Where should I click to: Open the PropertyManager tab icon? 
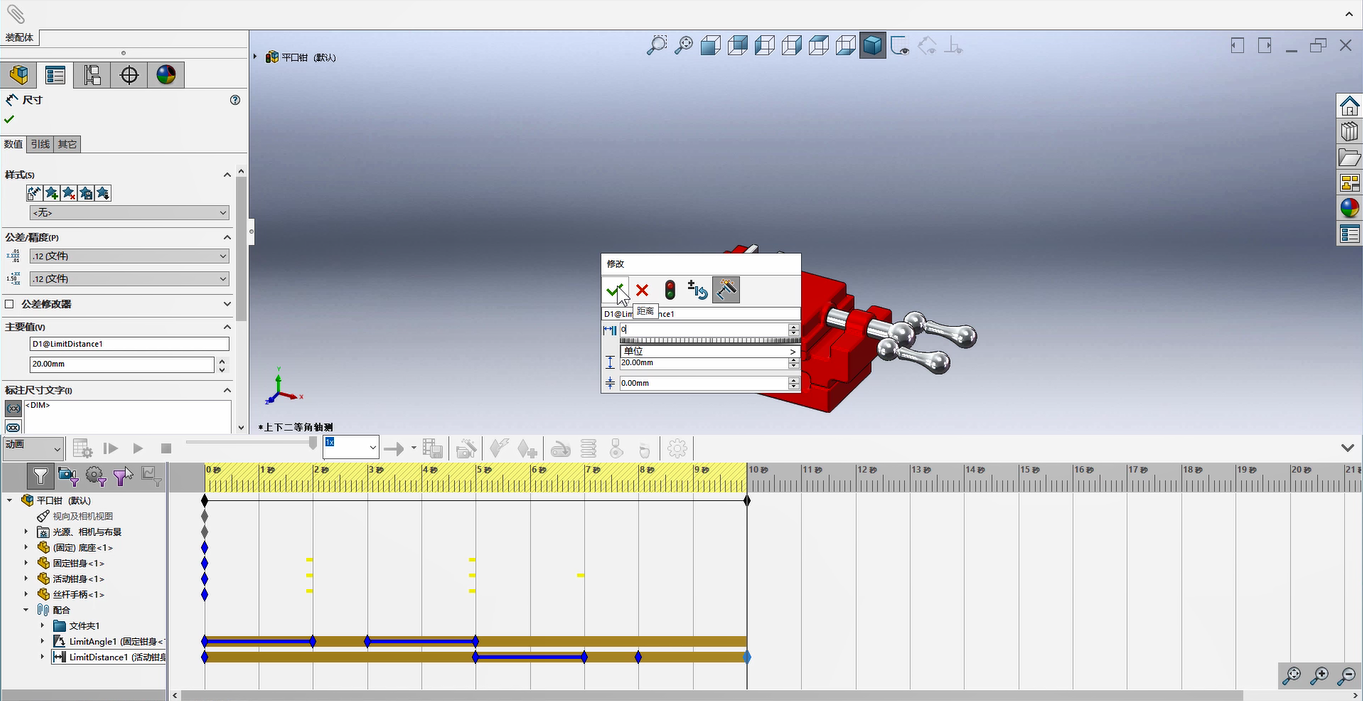pyautogui.click(x=55, y=75)
